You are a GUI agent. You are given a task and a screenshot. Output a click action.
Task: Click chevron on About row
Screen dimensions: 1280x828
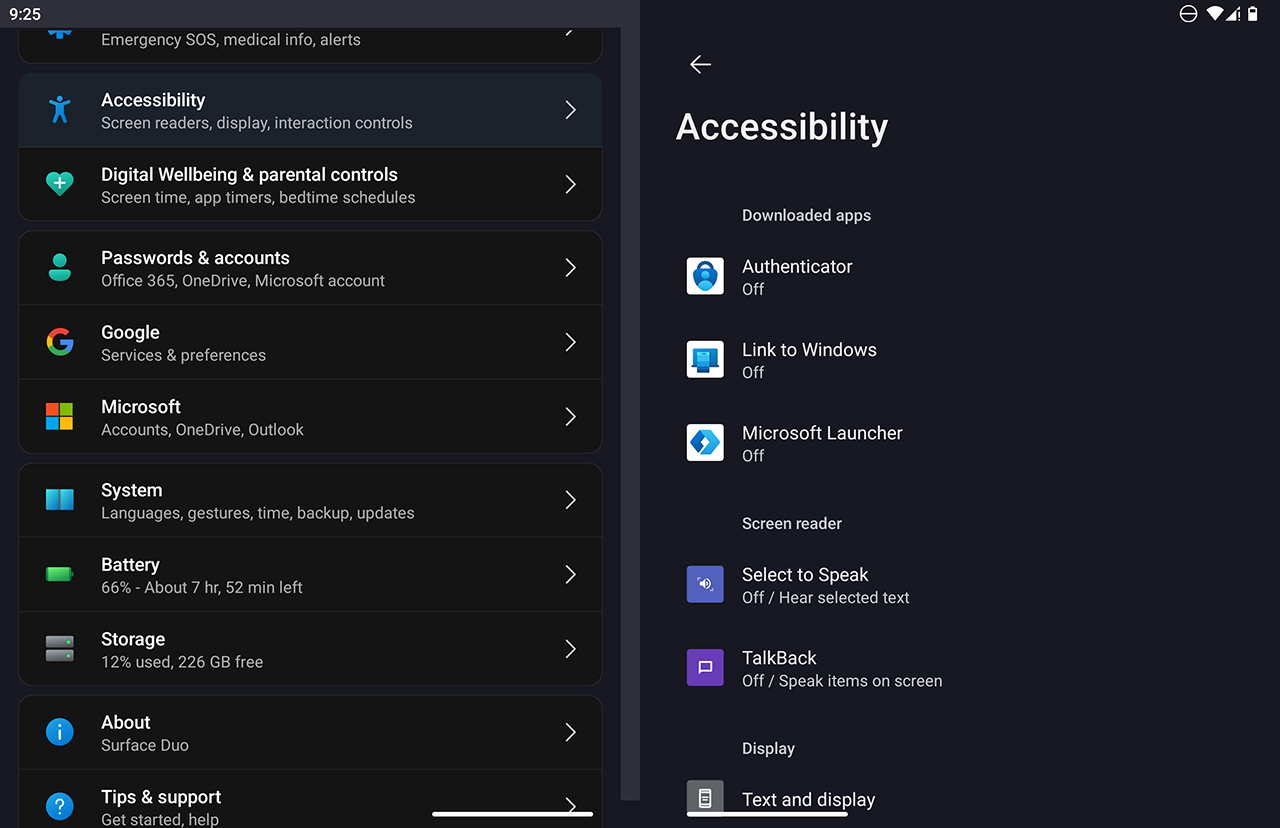(570, 732)
